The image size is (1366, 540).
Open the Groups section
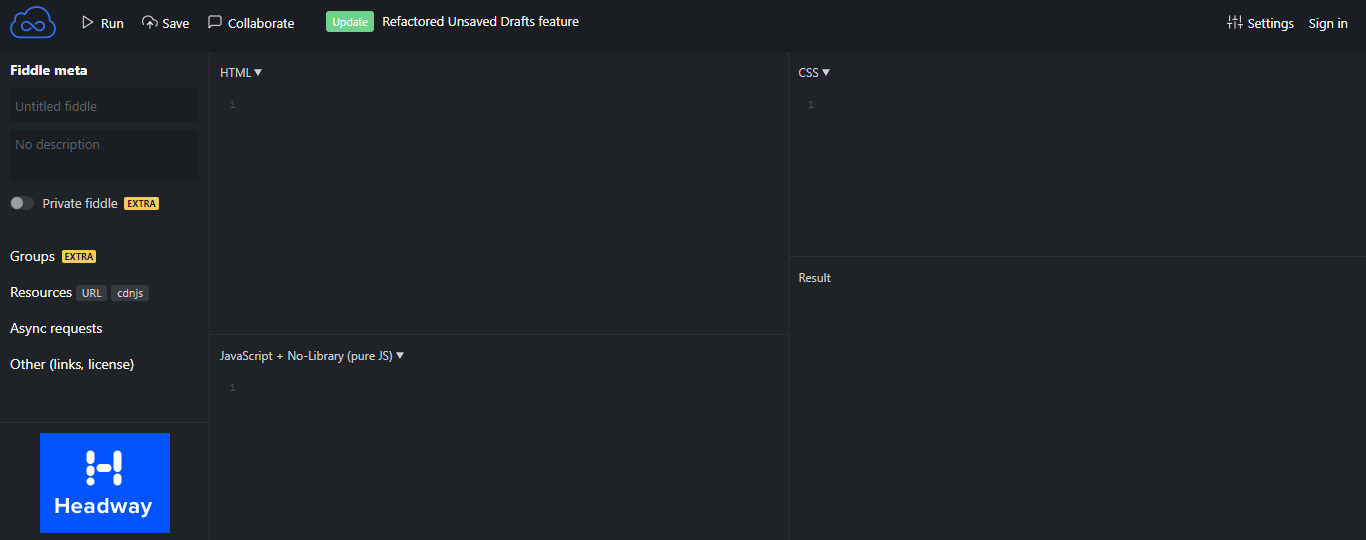click(33, 256)
